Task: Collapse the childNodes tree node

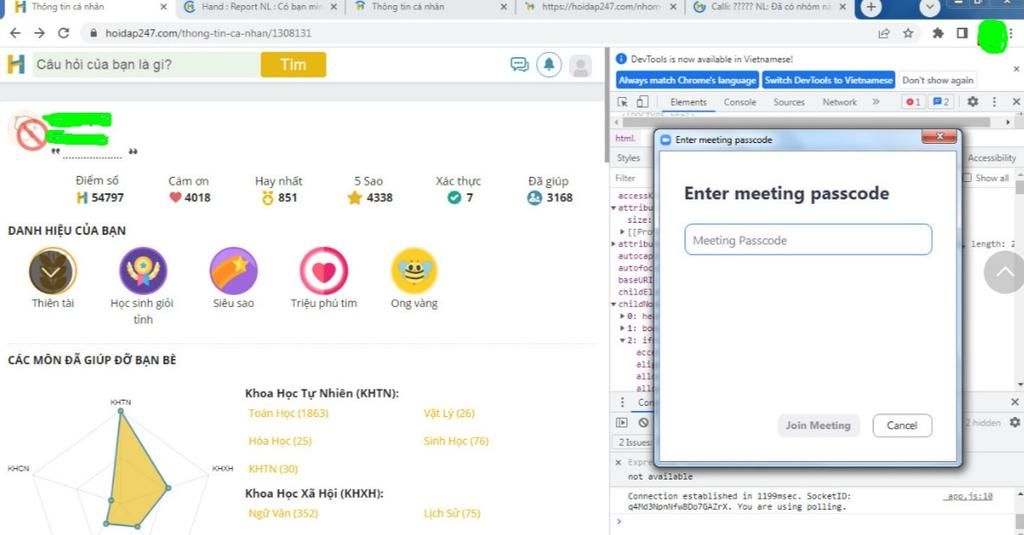Action: click(x=614, y=304)
